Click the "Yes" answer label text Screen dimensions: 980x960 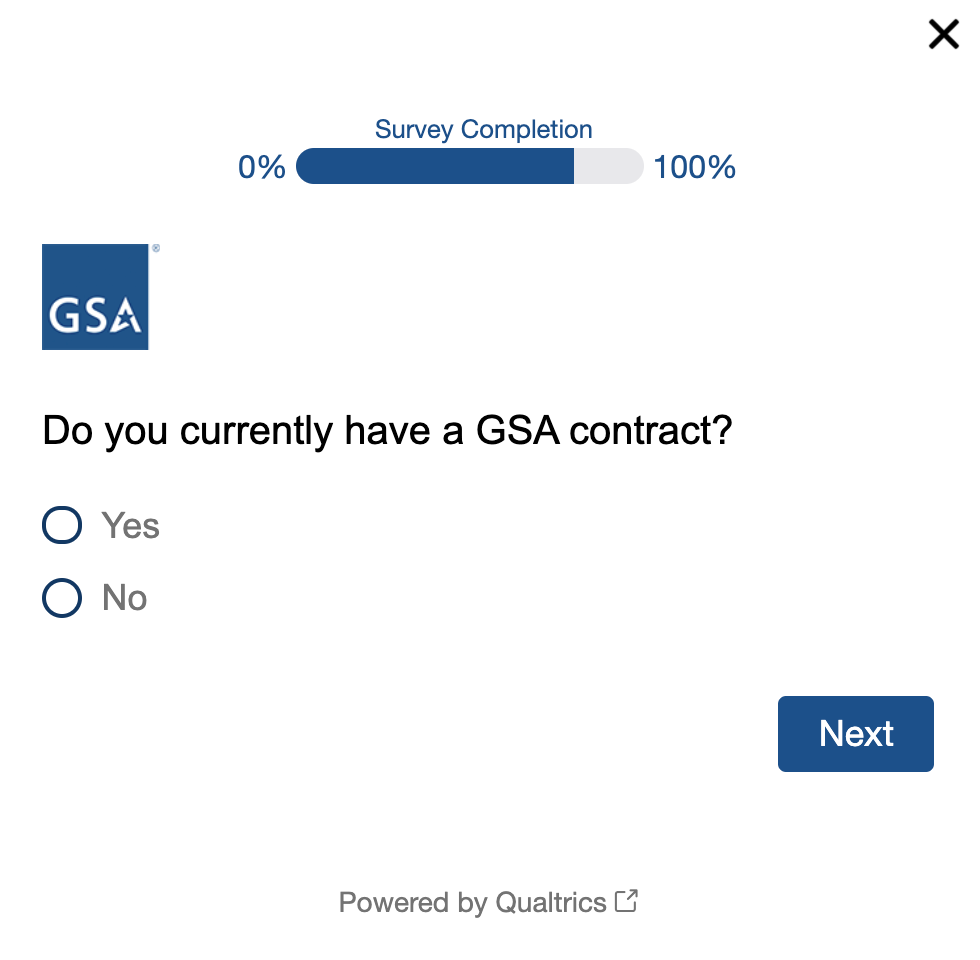[x=131, y=526]
